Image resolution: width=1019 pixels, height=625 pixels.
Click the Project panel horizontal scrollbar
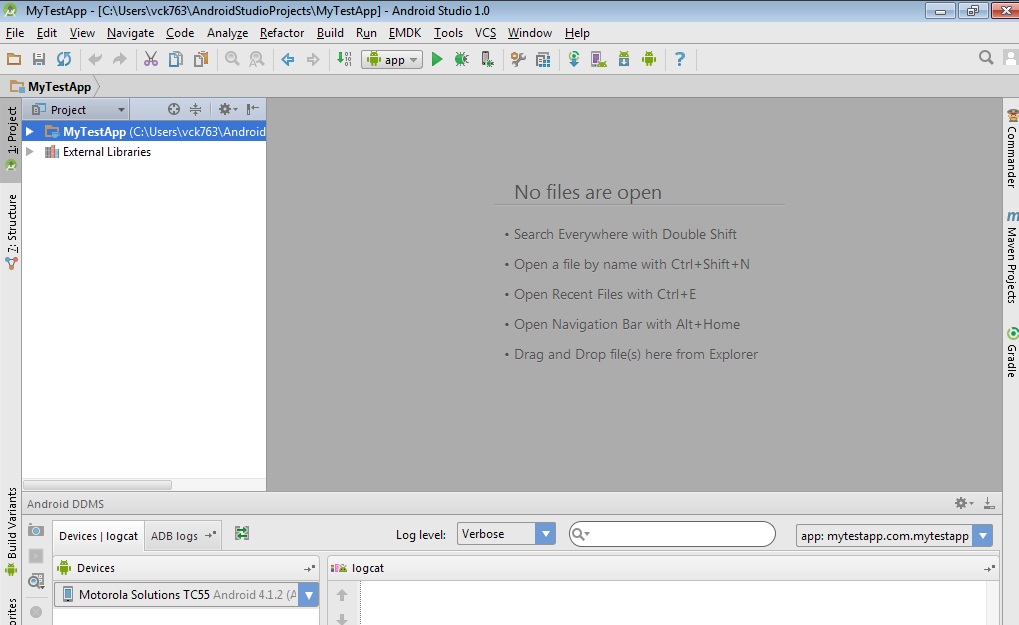tap(97, 485)
